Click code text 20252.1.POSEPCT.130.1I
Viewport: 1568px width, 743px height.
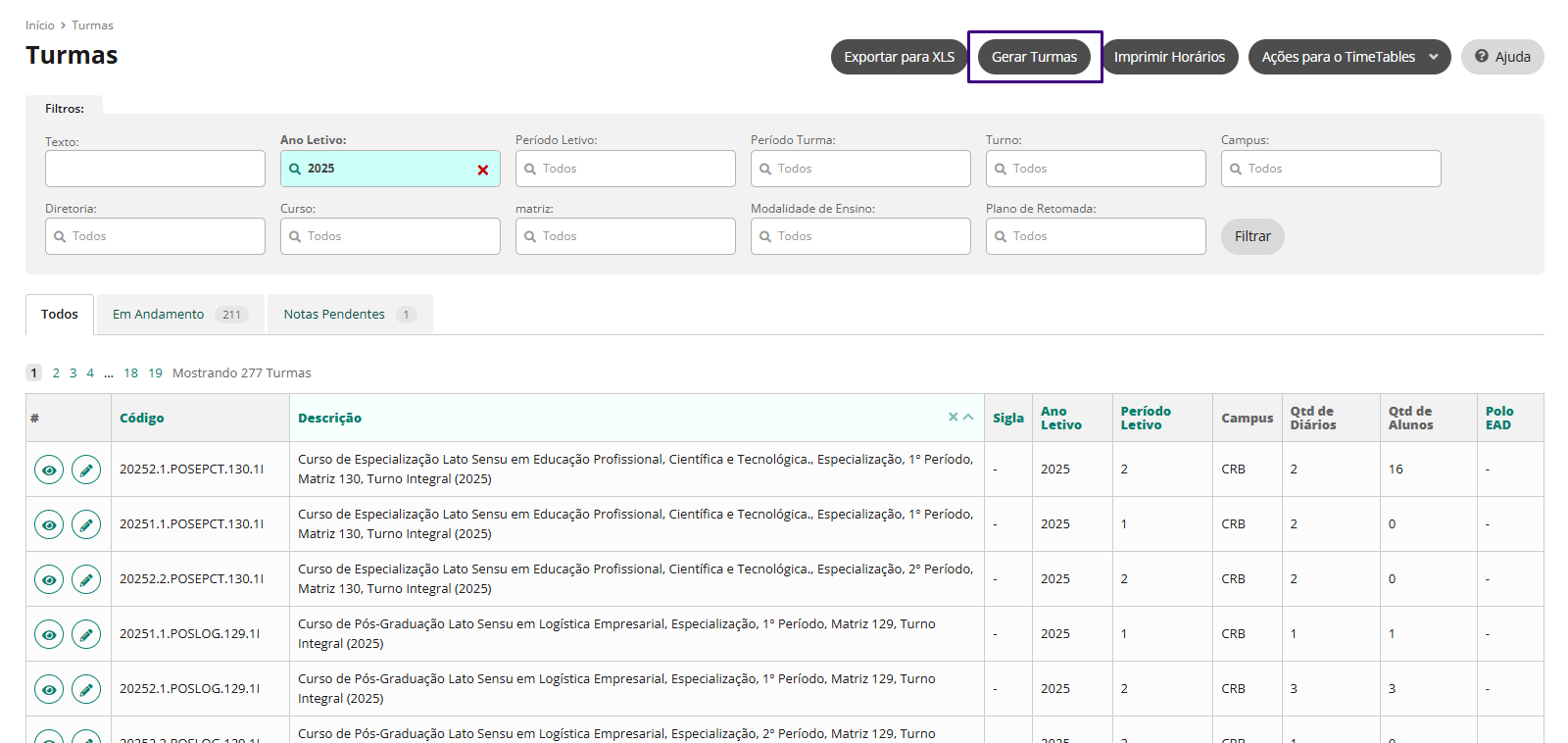pyautogui.click(x=191, y=470)
